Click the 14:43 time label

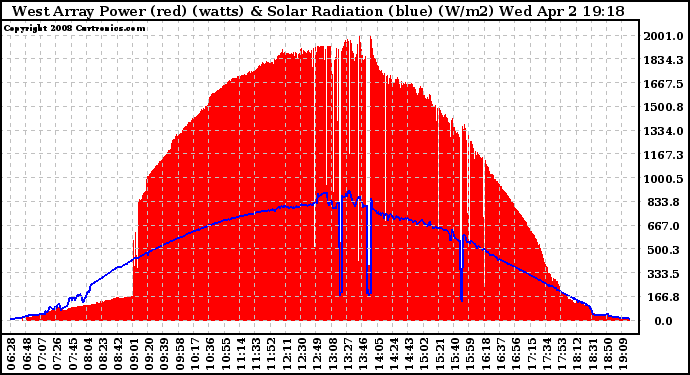pos(408,354)
